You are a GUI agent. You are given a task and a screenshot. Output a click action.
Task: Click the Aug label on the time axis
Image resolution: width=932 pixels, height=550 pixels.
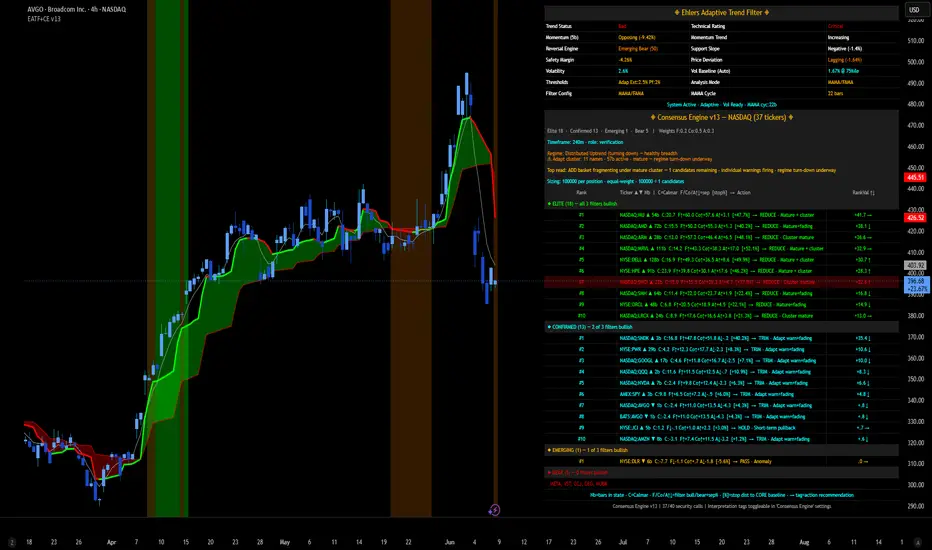(804, 542)
